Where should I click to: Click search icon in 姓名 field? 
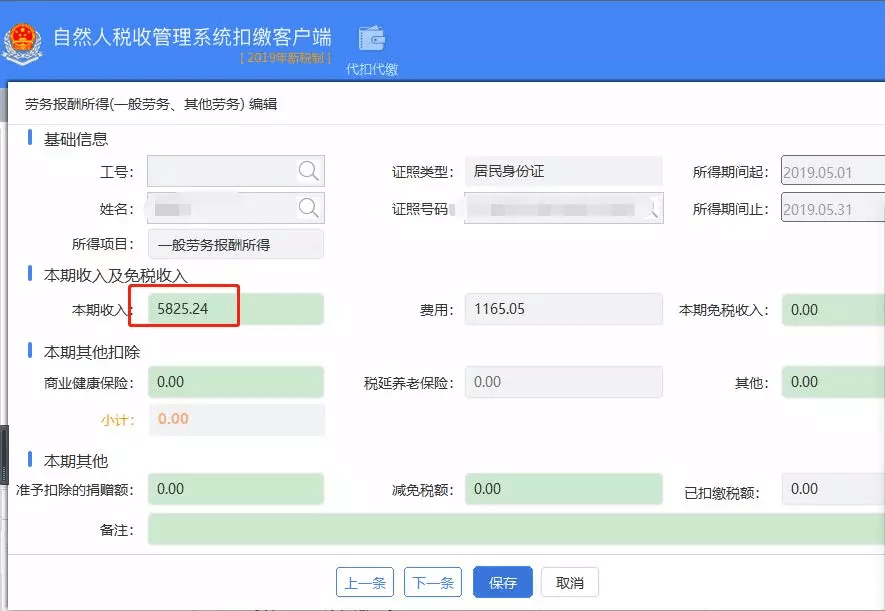[309, 208]
